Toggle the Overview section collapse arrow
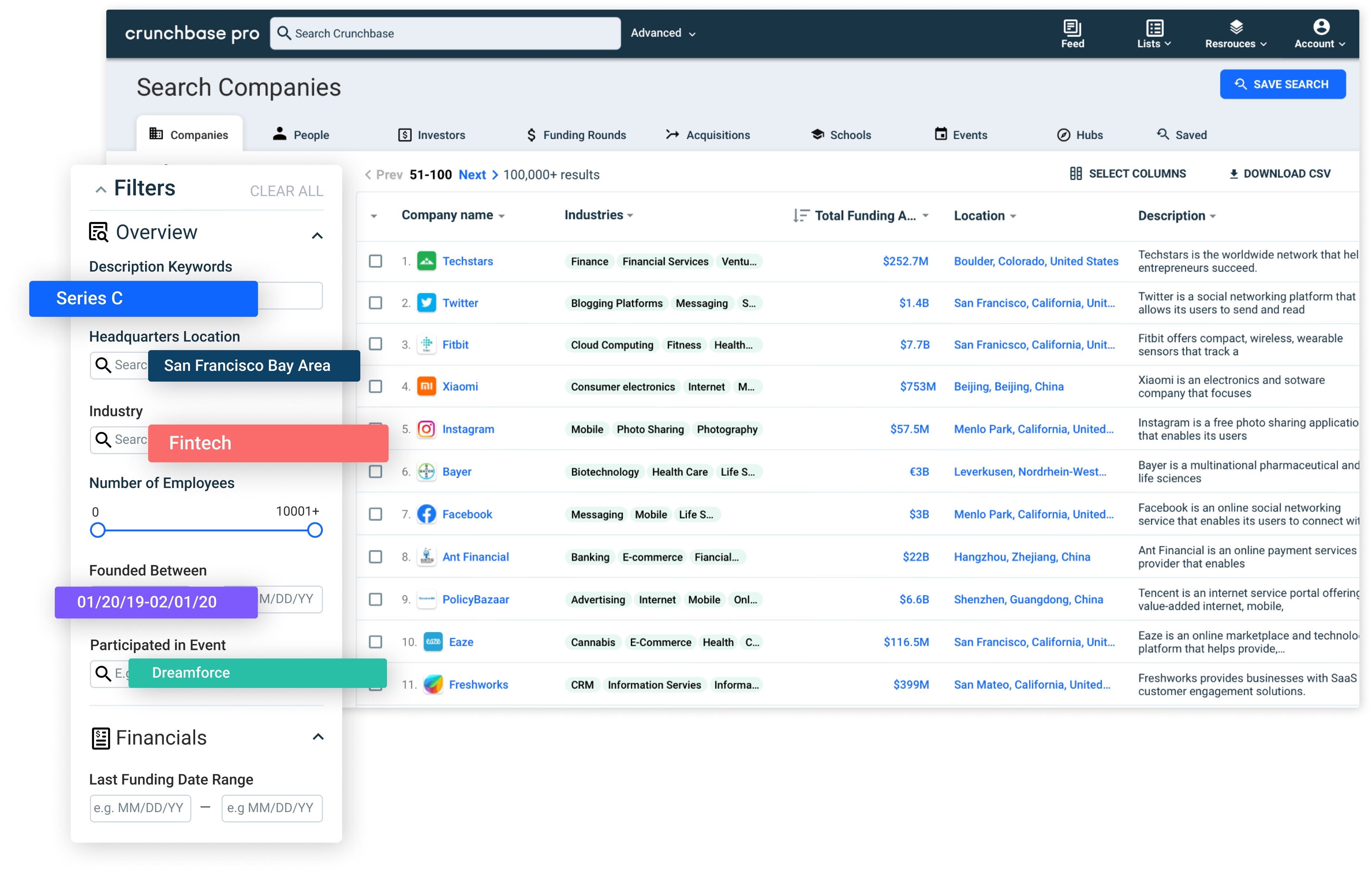 click(318, 234)
